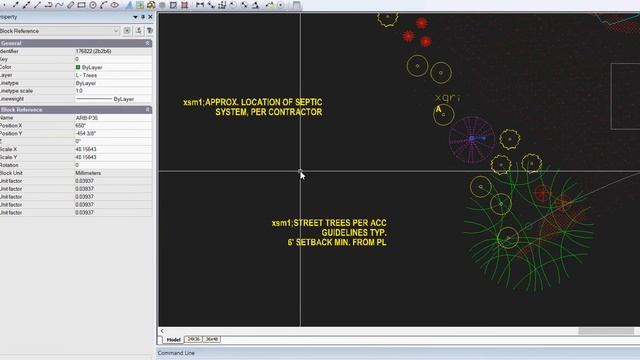Viewport: 640px width, 360px height.
Task: Select the linear Dimension tool
Action: [200, 5]
